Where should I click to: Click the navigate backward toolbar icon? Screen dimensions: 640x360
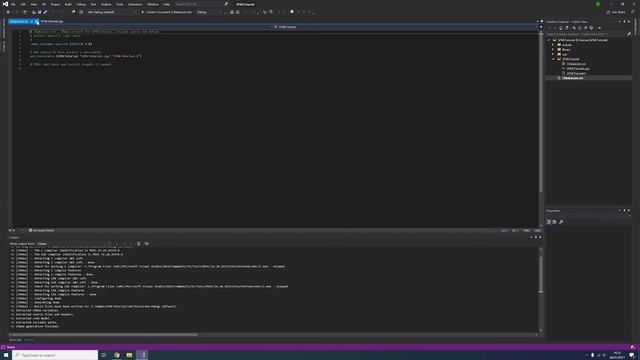tap(8, 12)
